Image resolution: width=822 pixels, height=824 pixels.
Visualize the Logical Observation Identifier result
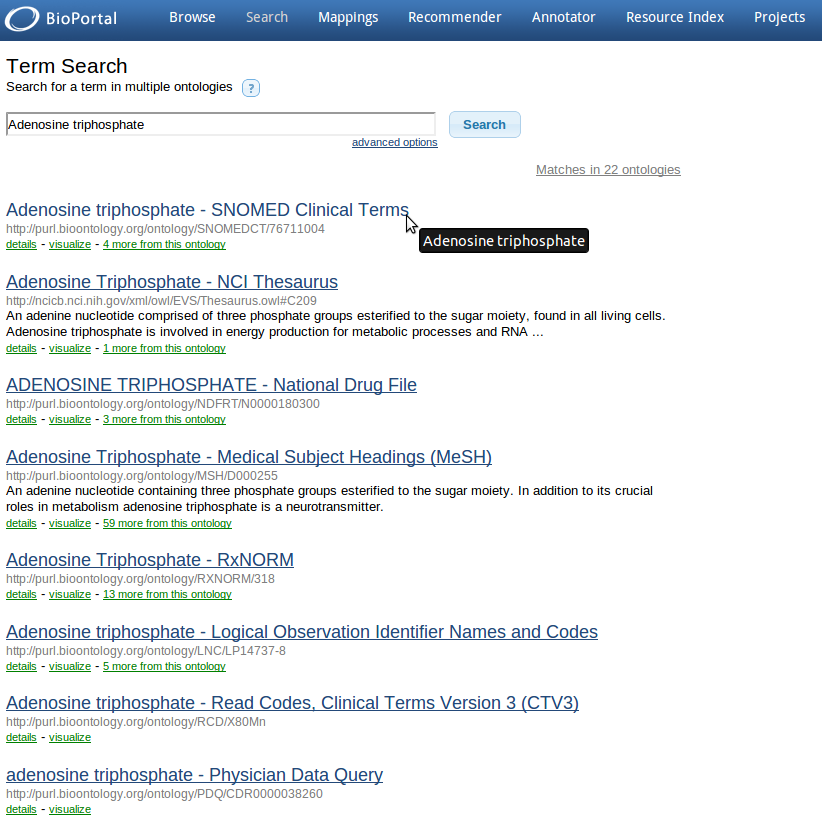(x=70, y=666)
